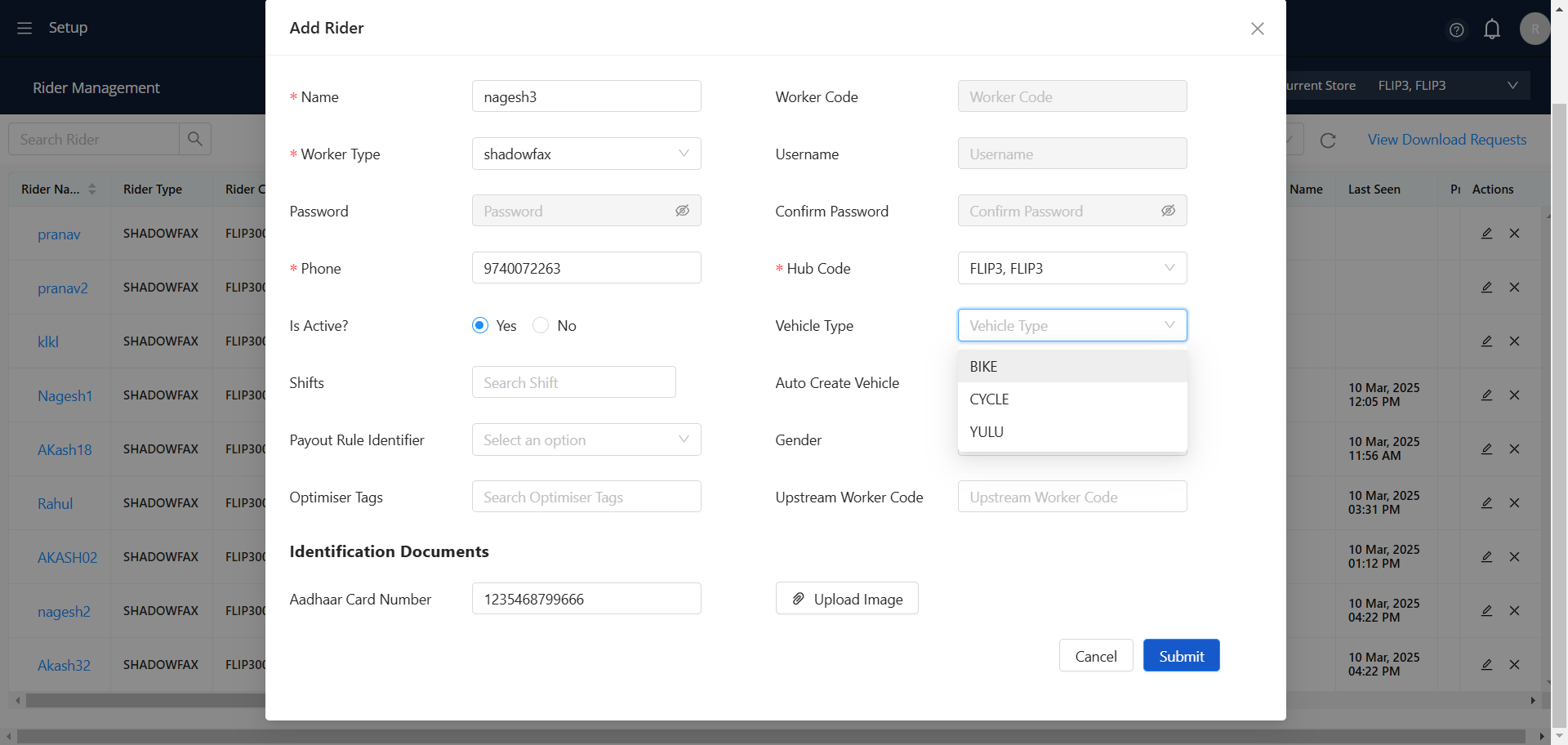The image size is (1568, 745).
Task: Select No for Is Active
Action: click(541, 326)
